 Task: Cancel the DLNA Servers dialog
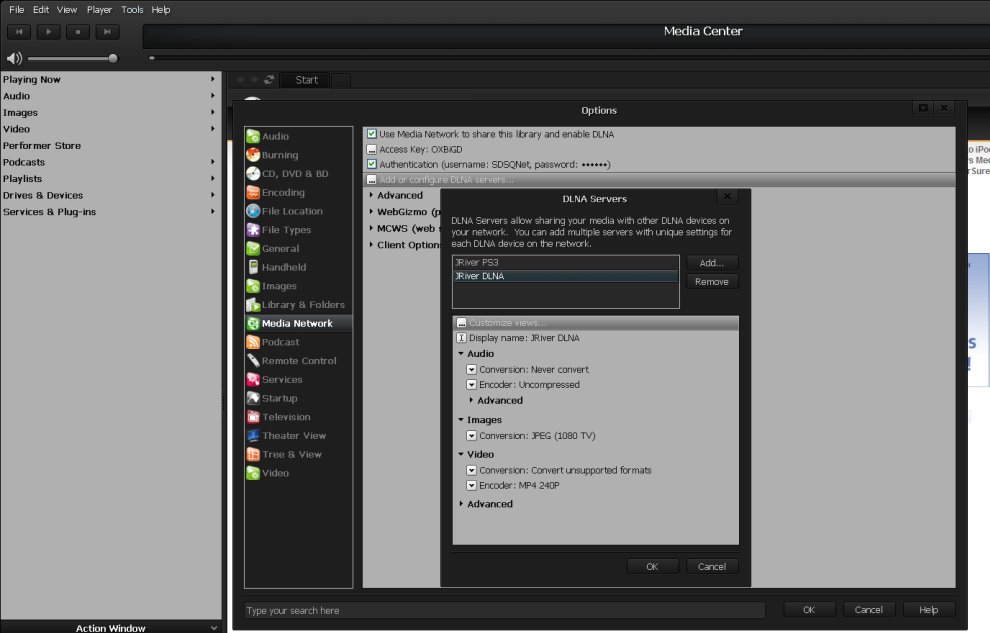[712, 567]
